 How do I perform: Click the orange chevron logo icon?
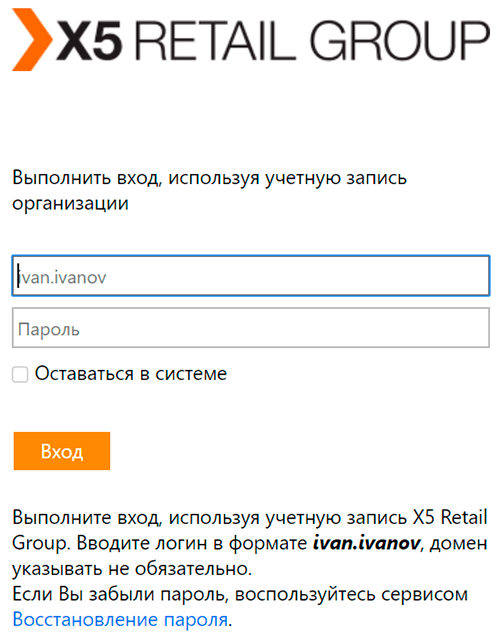(32, 40)
